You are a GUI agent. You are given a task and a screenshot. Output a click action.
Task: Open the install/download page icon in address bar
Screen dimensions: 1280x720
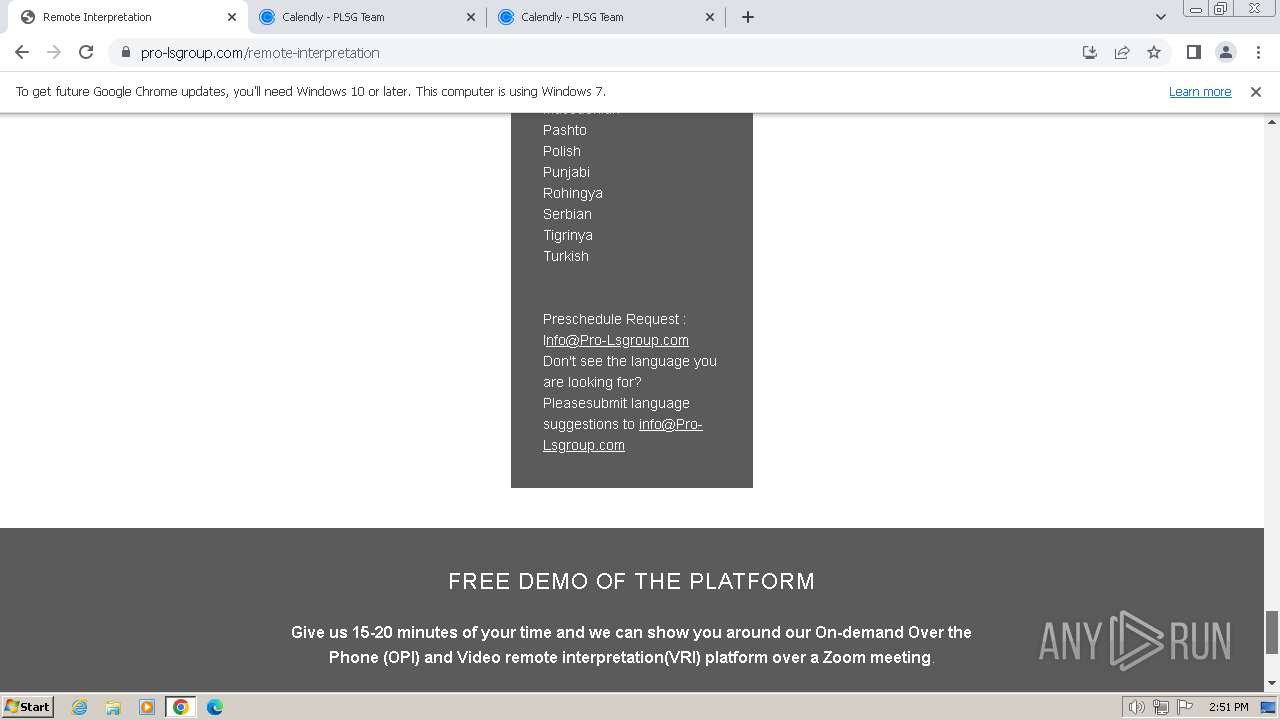click(1090, 52)
